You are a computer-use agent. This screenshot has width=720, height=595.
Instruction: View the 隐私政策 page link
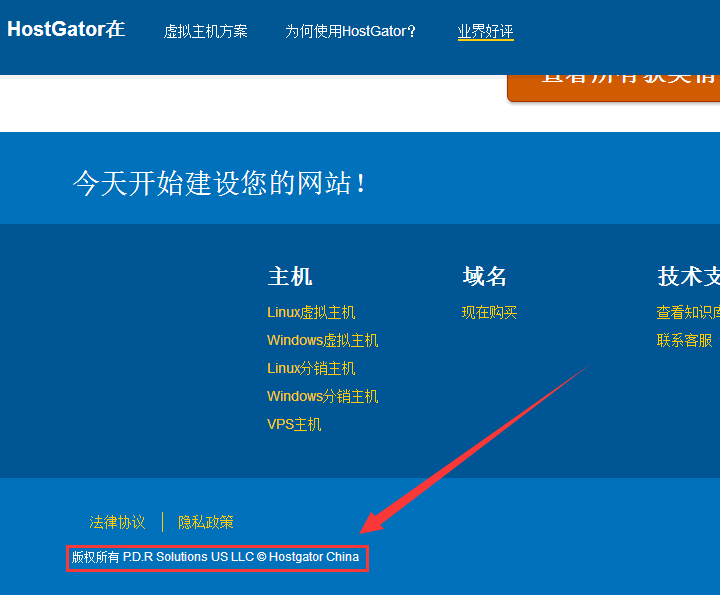[206, 522]
